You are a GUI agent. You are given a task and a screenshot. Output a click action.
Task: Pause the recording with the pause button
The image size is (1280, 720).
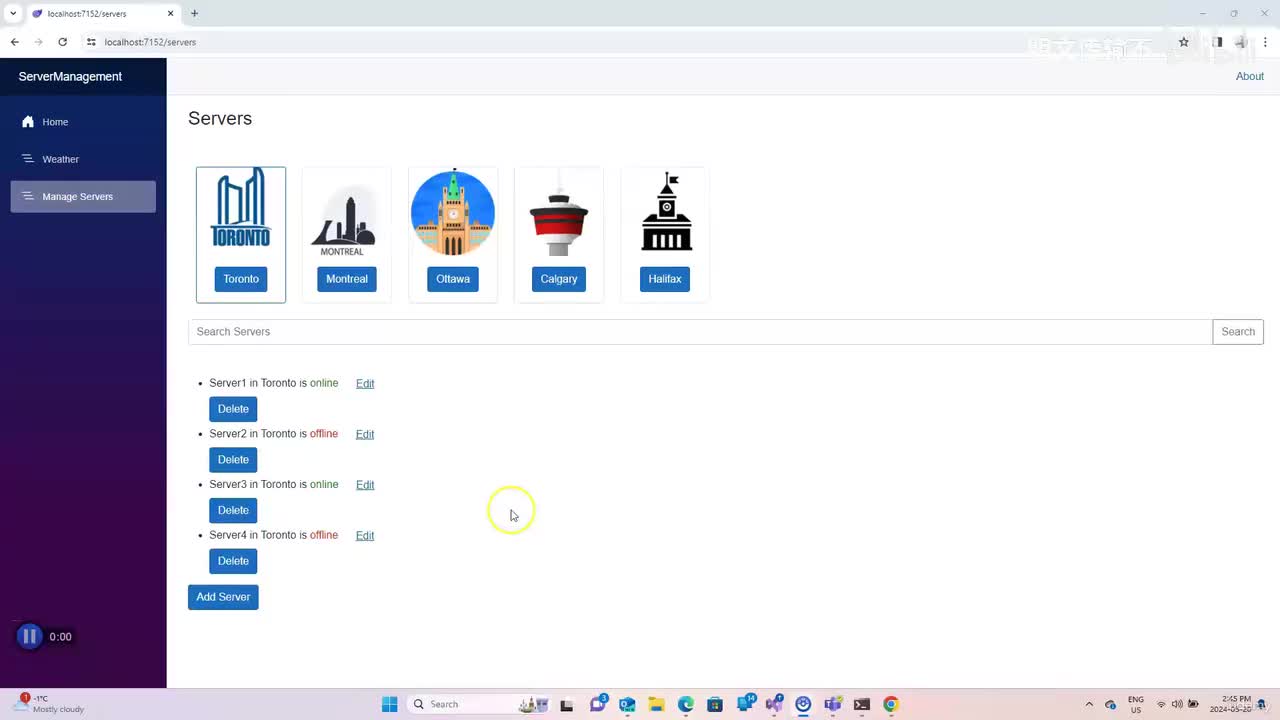tap(29, 636)
